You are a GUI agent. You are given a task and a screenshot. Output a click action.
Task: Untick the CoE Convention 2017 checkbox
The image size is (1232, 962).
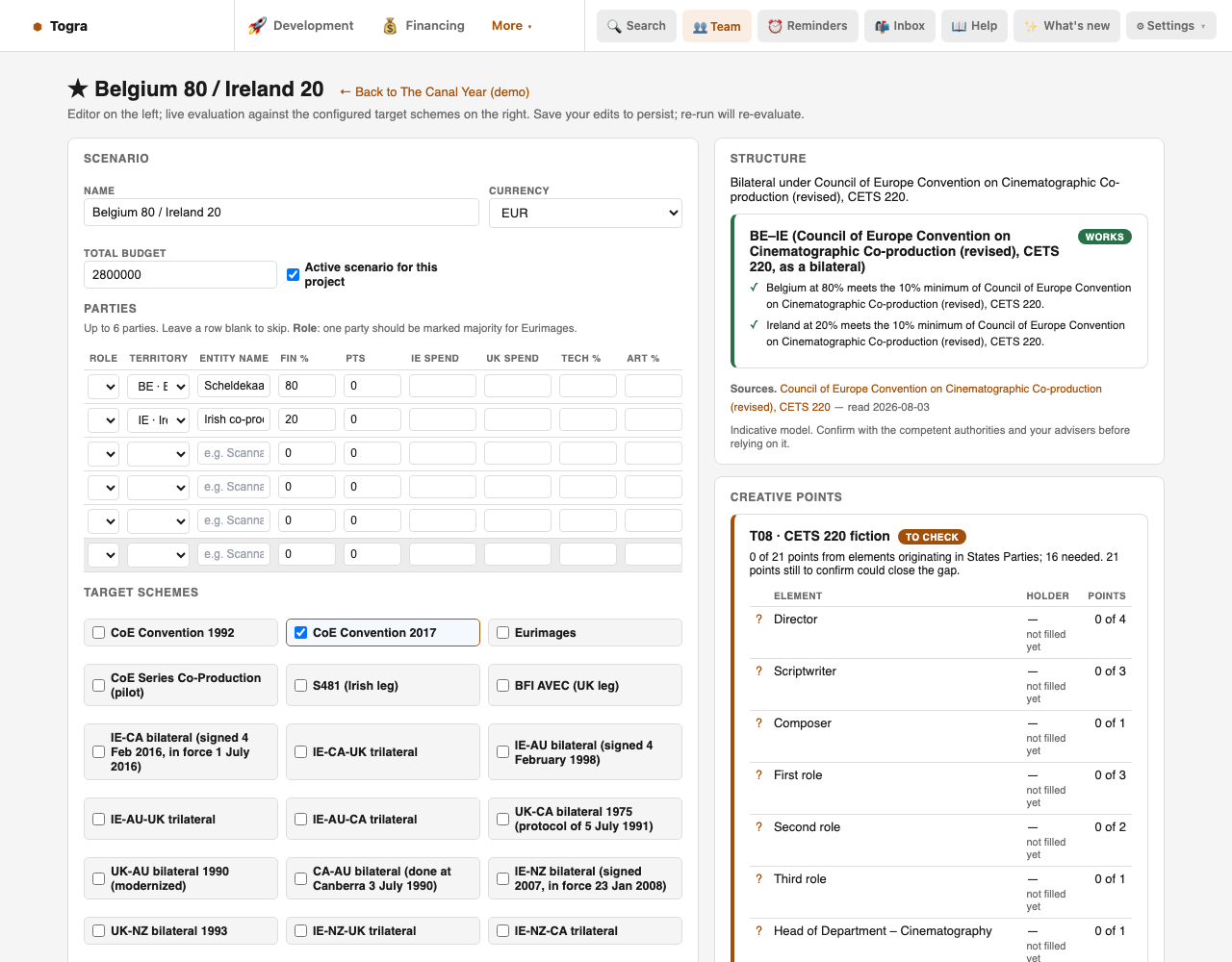(300, 632)
